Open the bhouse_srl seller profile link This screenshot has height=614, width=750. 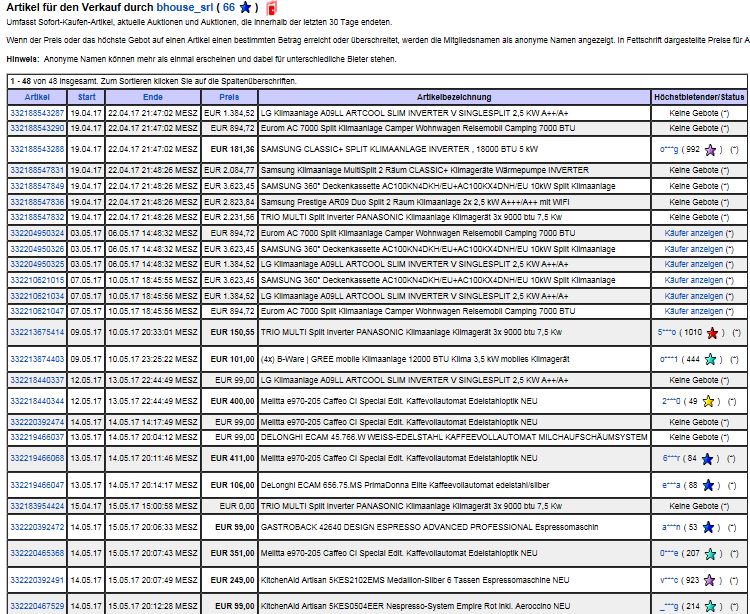coord(185,7)
